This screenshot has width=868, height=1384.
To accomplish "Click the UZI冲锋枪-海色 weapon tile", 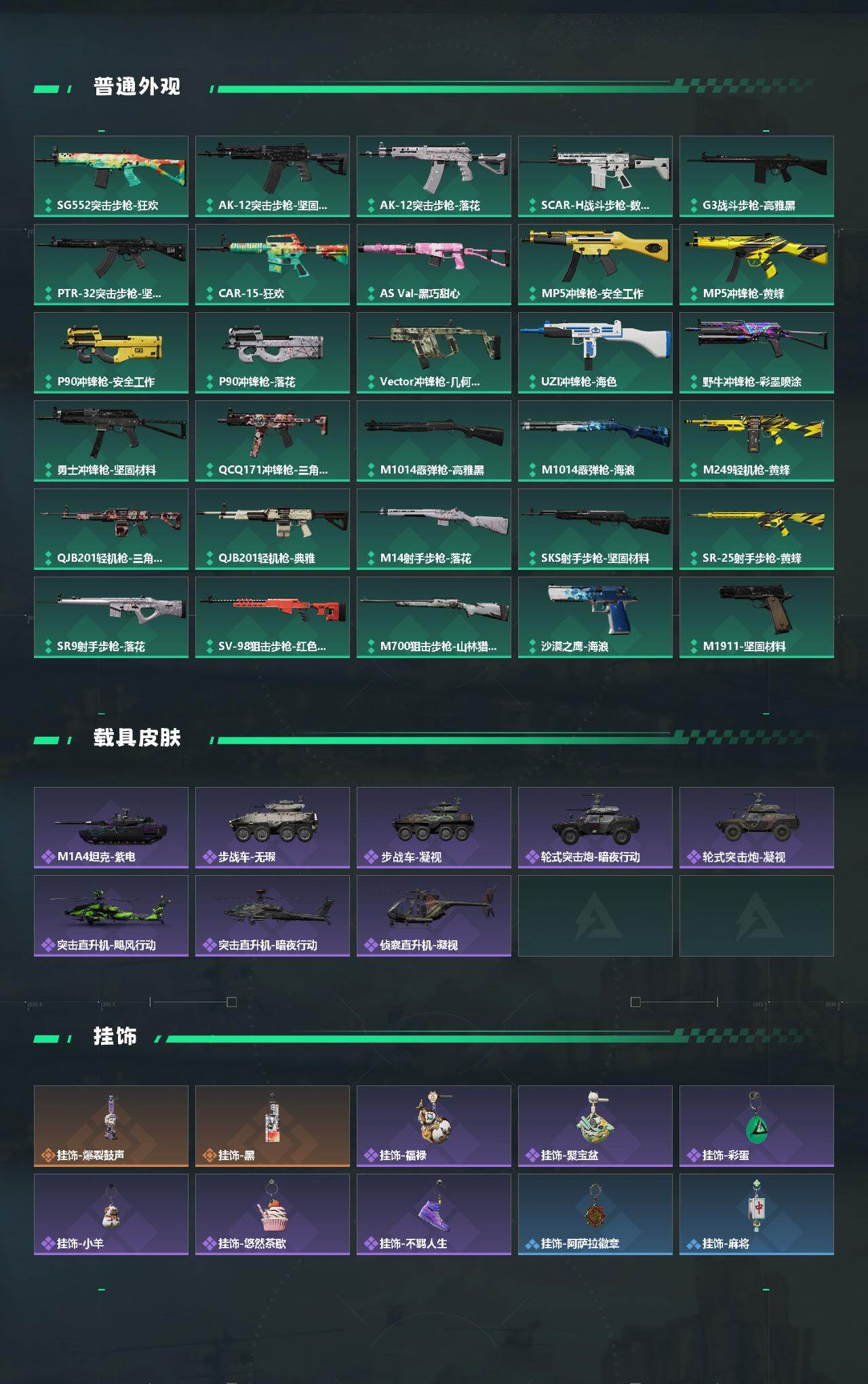I will tap(595, 353).
